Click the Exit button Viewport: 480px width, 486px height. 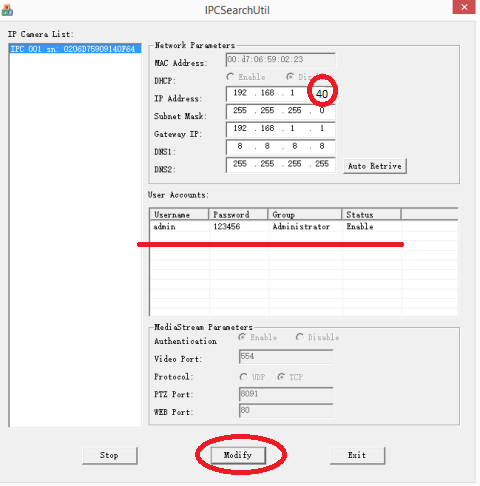[x=357, y=455]
